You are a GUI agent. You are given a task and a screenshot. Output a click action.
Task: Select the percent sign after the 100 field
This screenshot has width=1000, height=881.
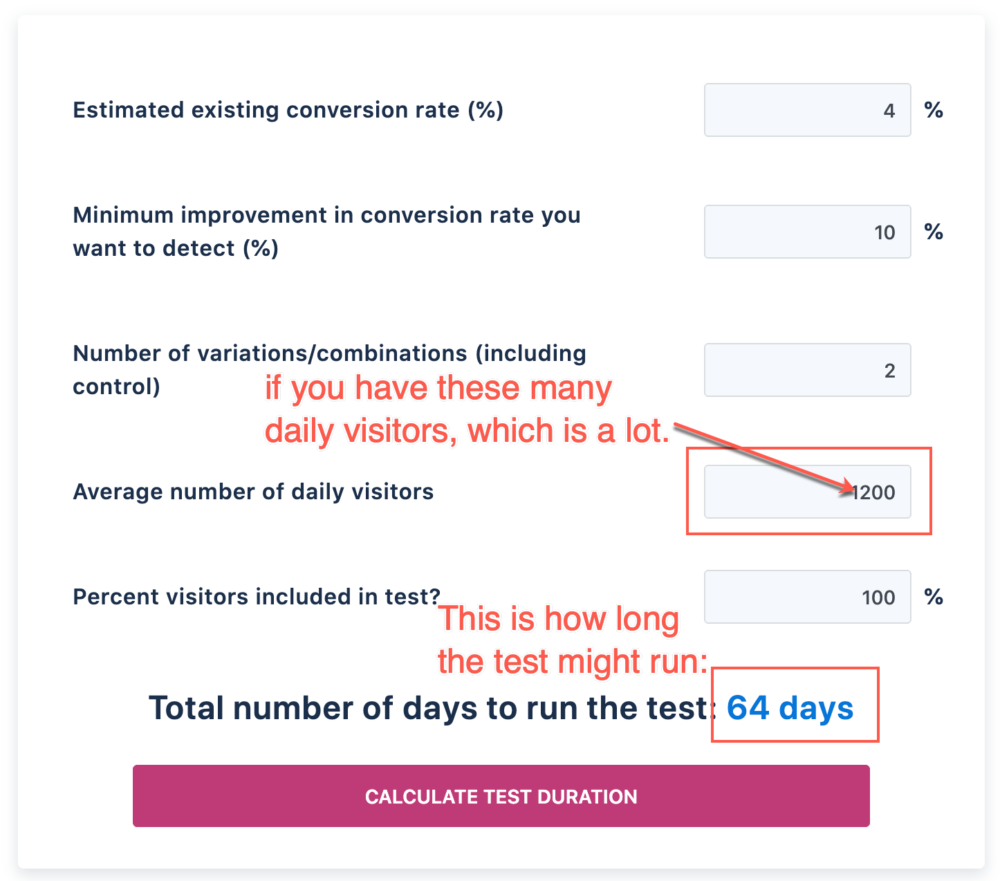933,596
